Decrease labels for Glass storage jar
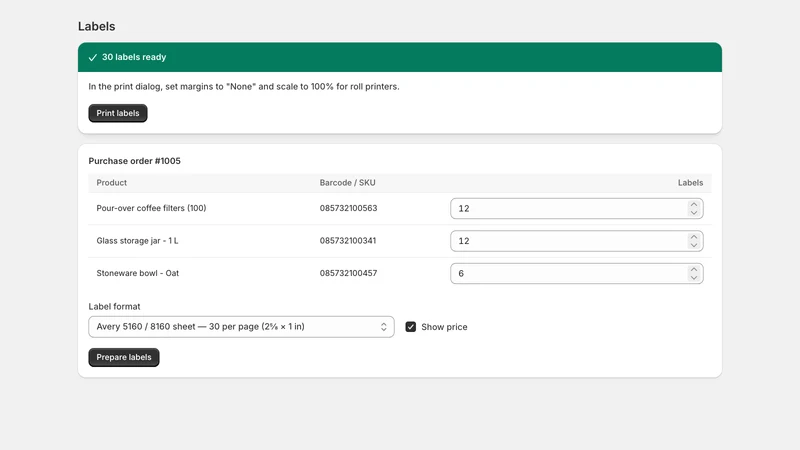Screen dimensions: 800x450 (693, 245)
